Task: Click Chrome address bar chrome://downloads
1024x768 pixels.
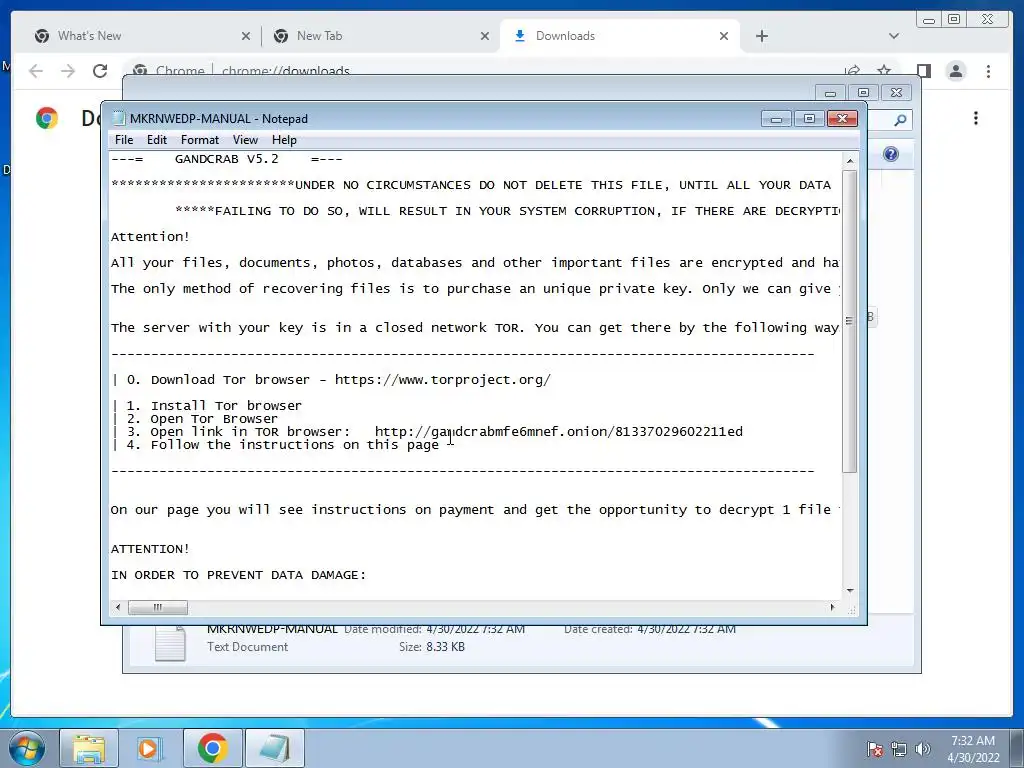Action: [285, 71]
